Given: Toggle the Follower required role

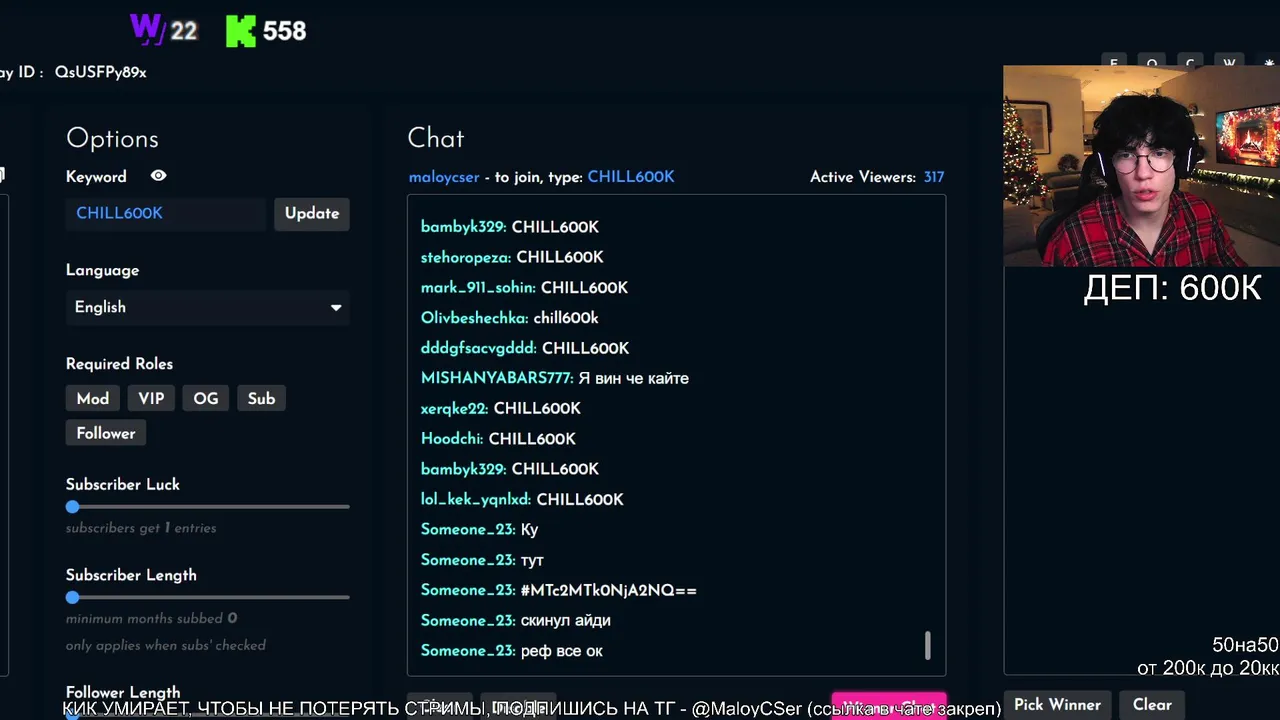Looking at the screenshot, I should [x=106, y=433].
